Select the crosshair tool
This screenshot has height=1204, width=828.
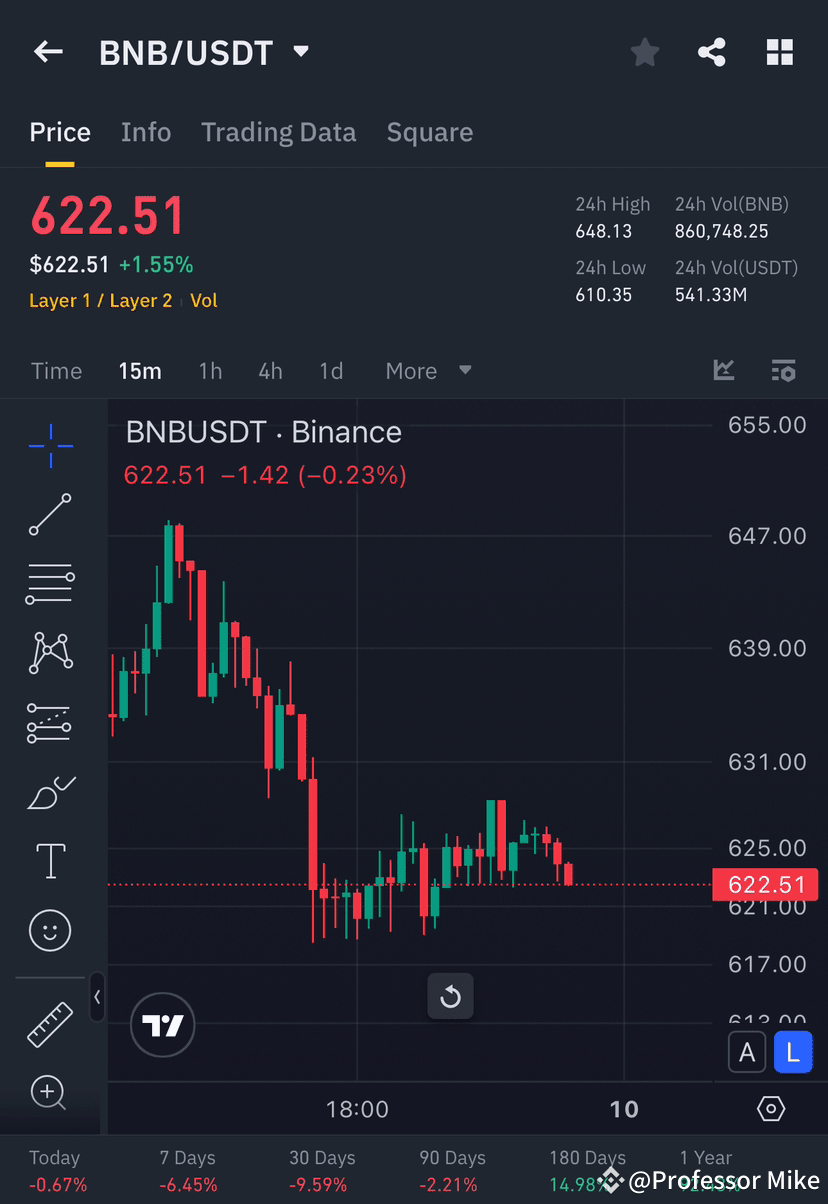pos(49,446)
